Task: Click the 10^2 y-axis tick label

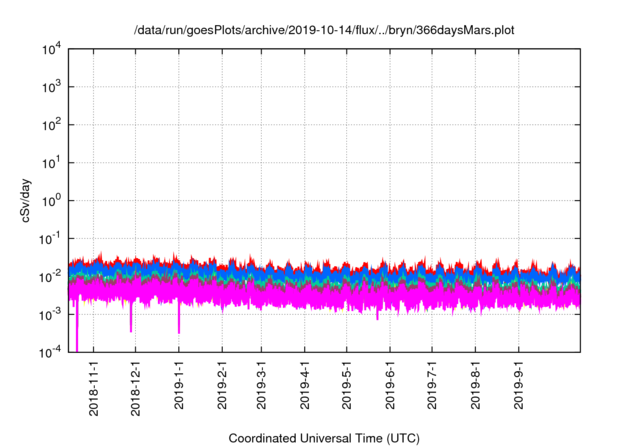Action: [x=52, y=125]
